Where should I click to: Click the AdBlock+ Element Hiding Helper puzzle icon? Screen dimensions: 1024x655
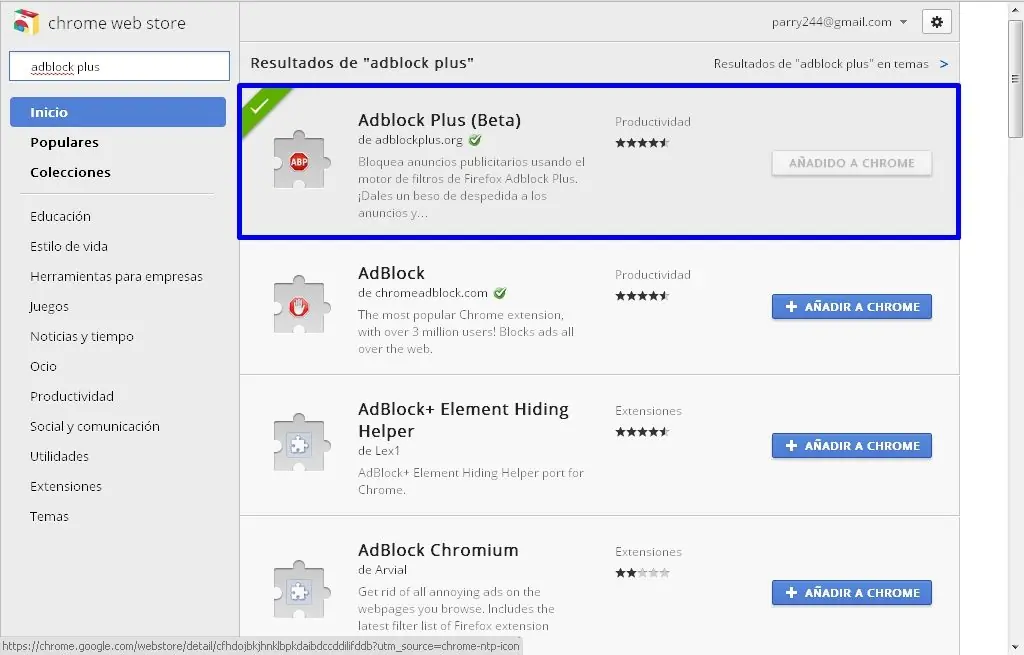(299, 443)
